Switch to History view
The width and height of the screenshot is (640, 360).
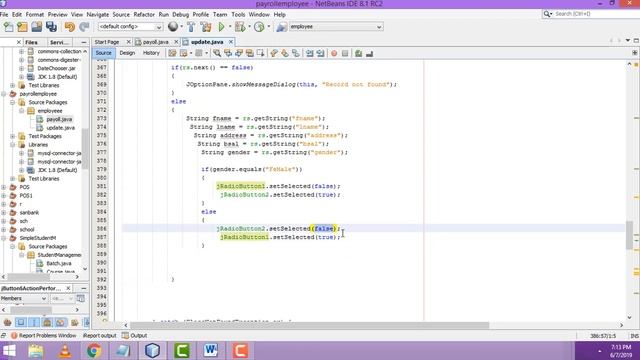[151, 53]
